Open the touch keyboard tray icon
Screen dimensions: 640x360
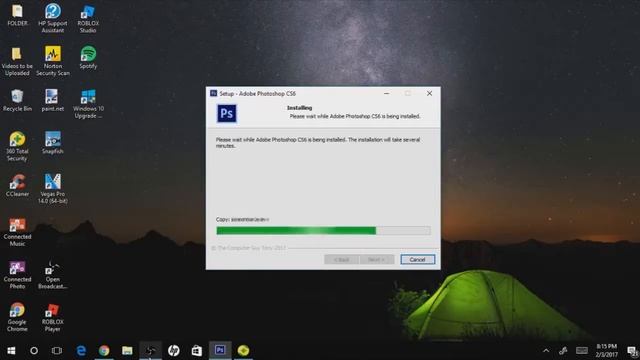pos(582,351)
